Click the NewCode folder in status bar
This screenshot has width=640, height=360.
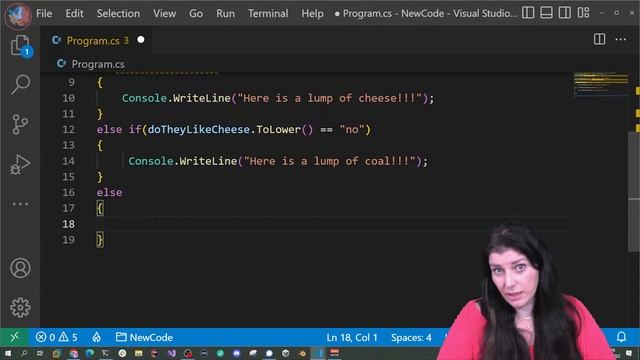pos(144,337)
